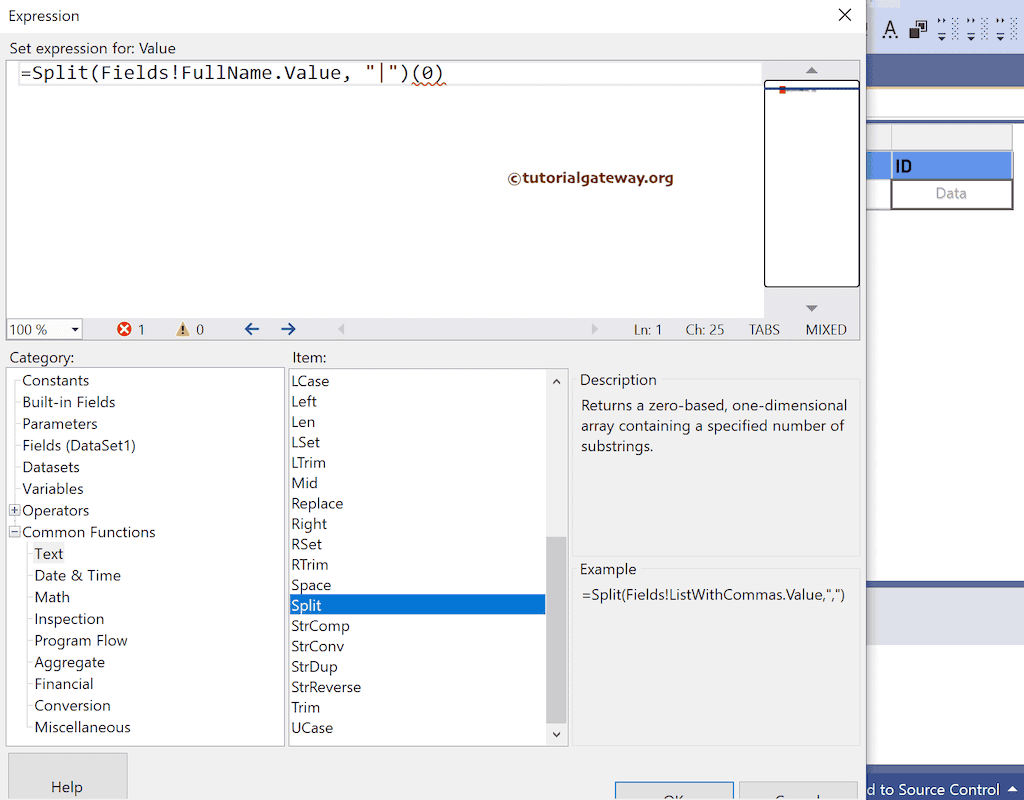
Task: Select Fields (DataSet1) in Category tree
Action: pyautogui.click(x=78, y=445)
